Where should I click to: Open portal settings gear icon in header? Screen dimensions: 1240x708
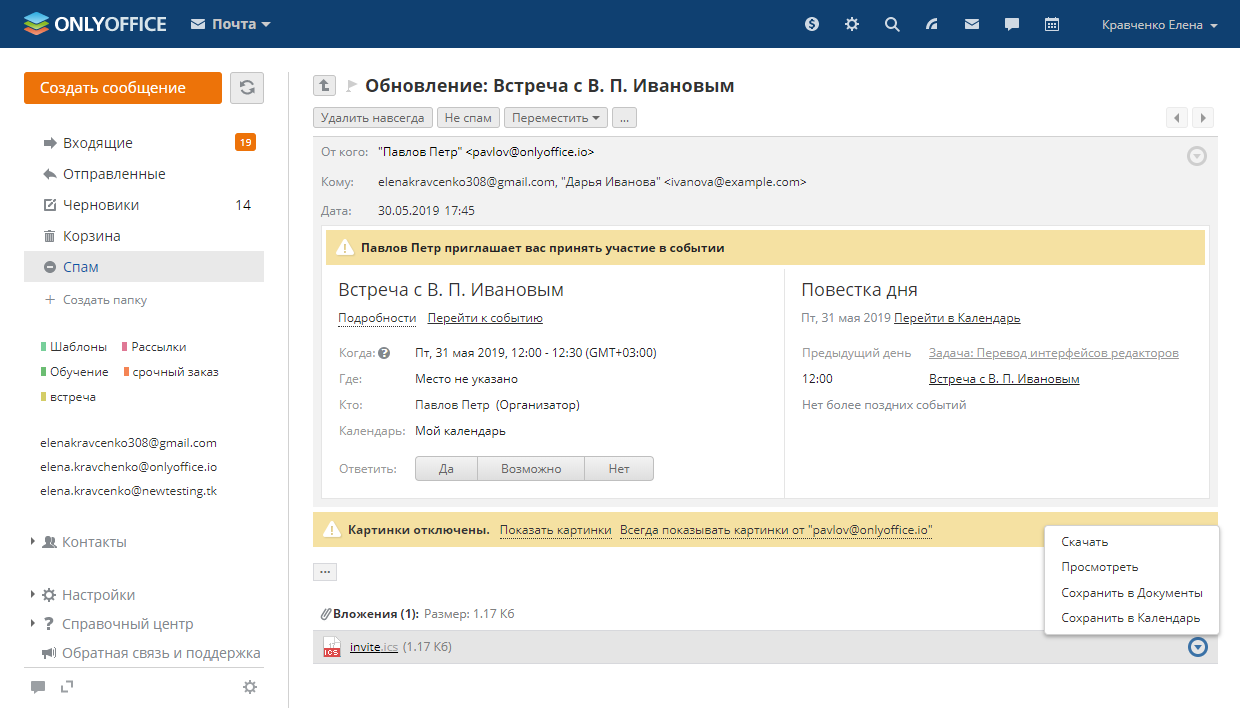pos(852,25)
